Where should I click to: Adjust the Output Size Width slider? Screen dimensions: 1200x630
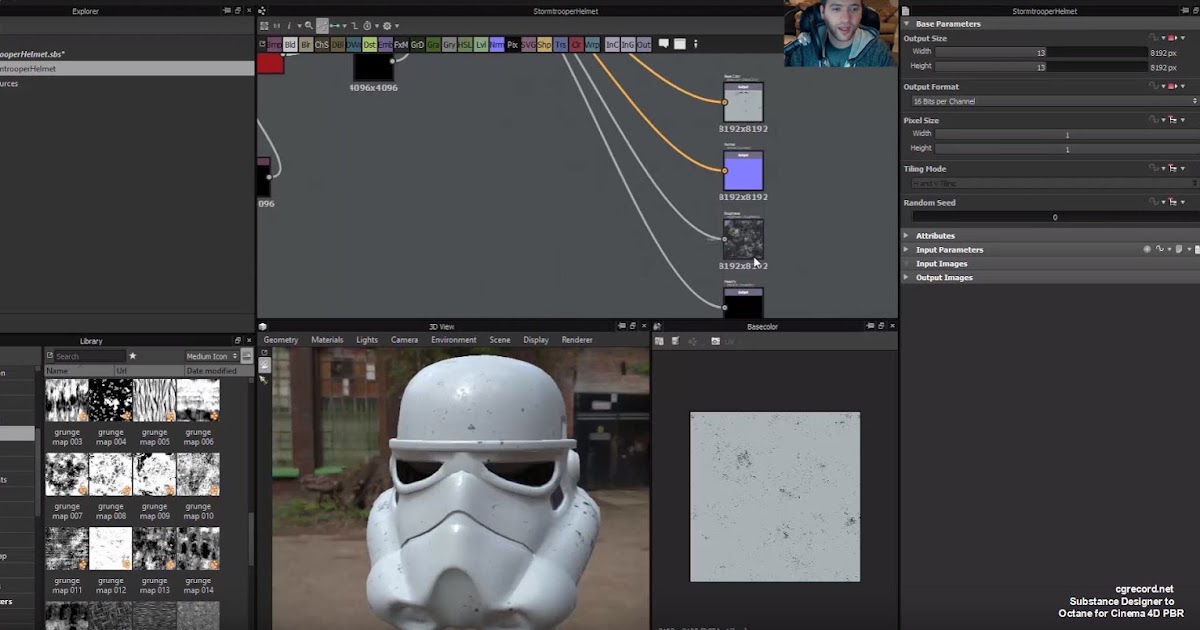tap(1041, 52)
